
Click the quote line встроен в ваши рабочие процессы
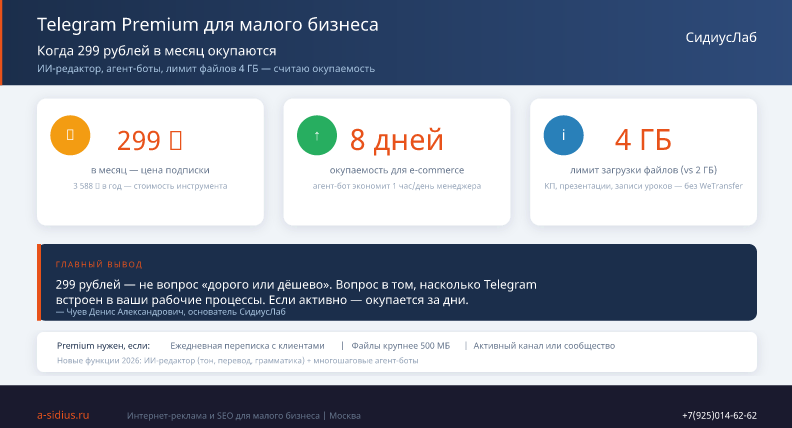(262, 300)
